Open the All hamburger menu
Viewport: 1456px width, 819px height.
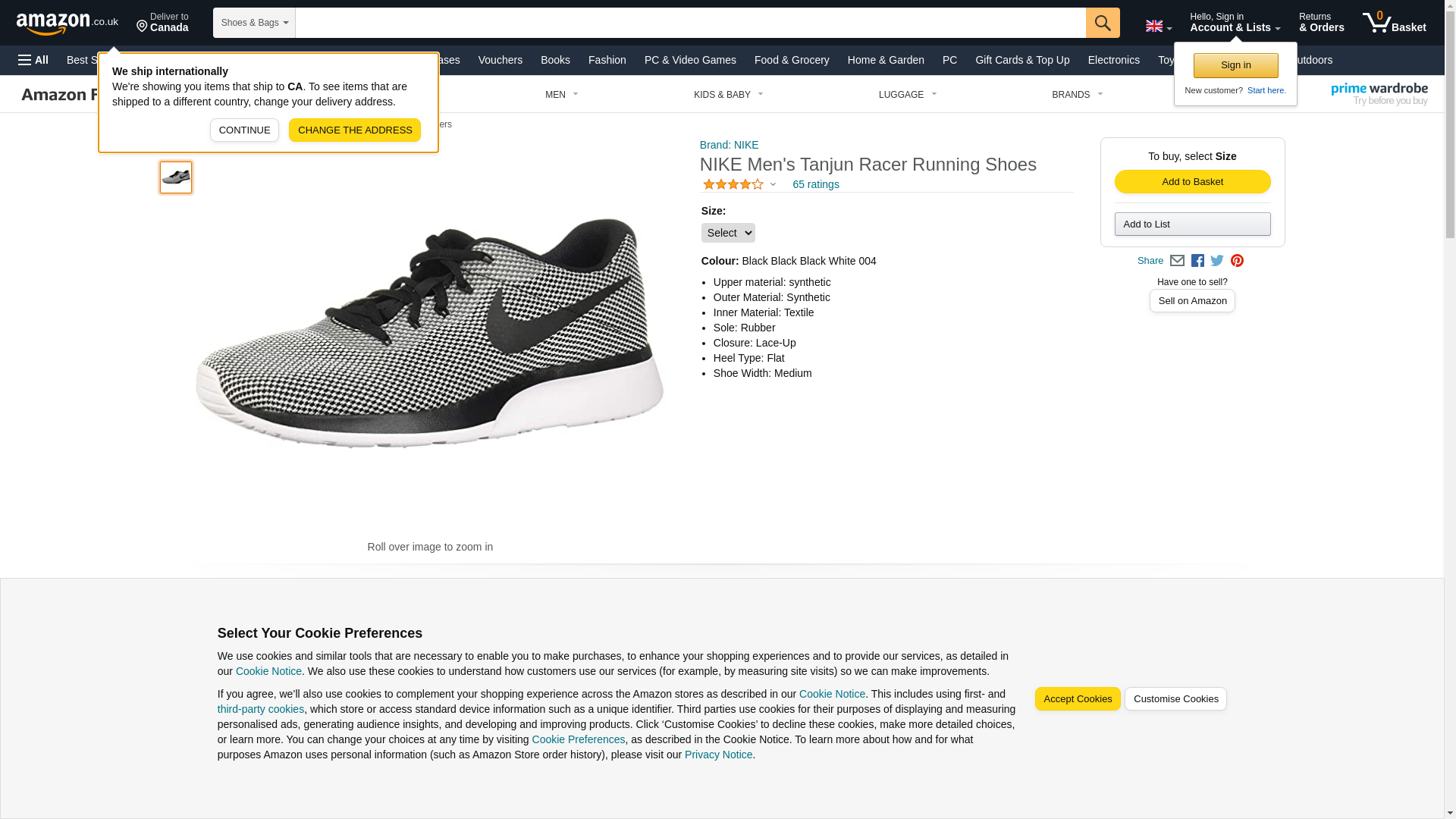coord(33,60)
